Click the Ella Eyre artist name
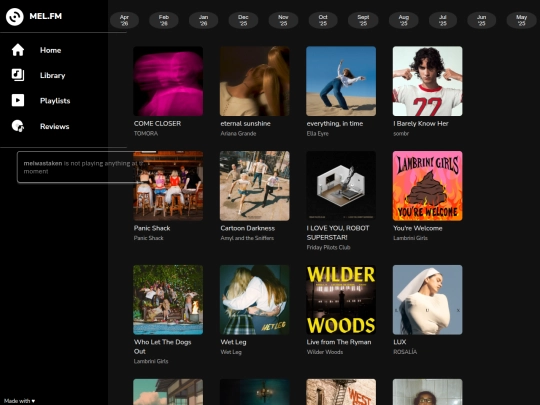Image resolution: width=540 pixels, height=405 pixels. pyautogui.click(x=318, y=133)
